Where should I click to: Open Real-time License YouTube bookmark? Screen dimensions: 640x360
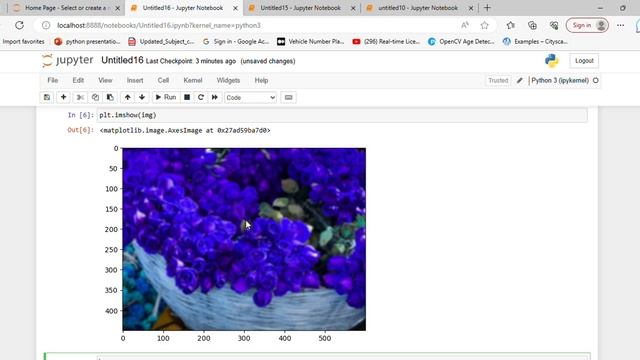(386, 42)
